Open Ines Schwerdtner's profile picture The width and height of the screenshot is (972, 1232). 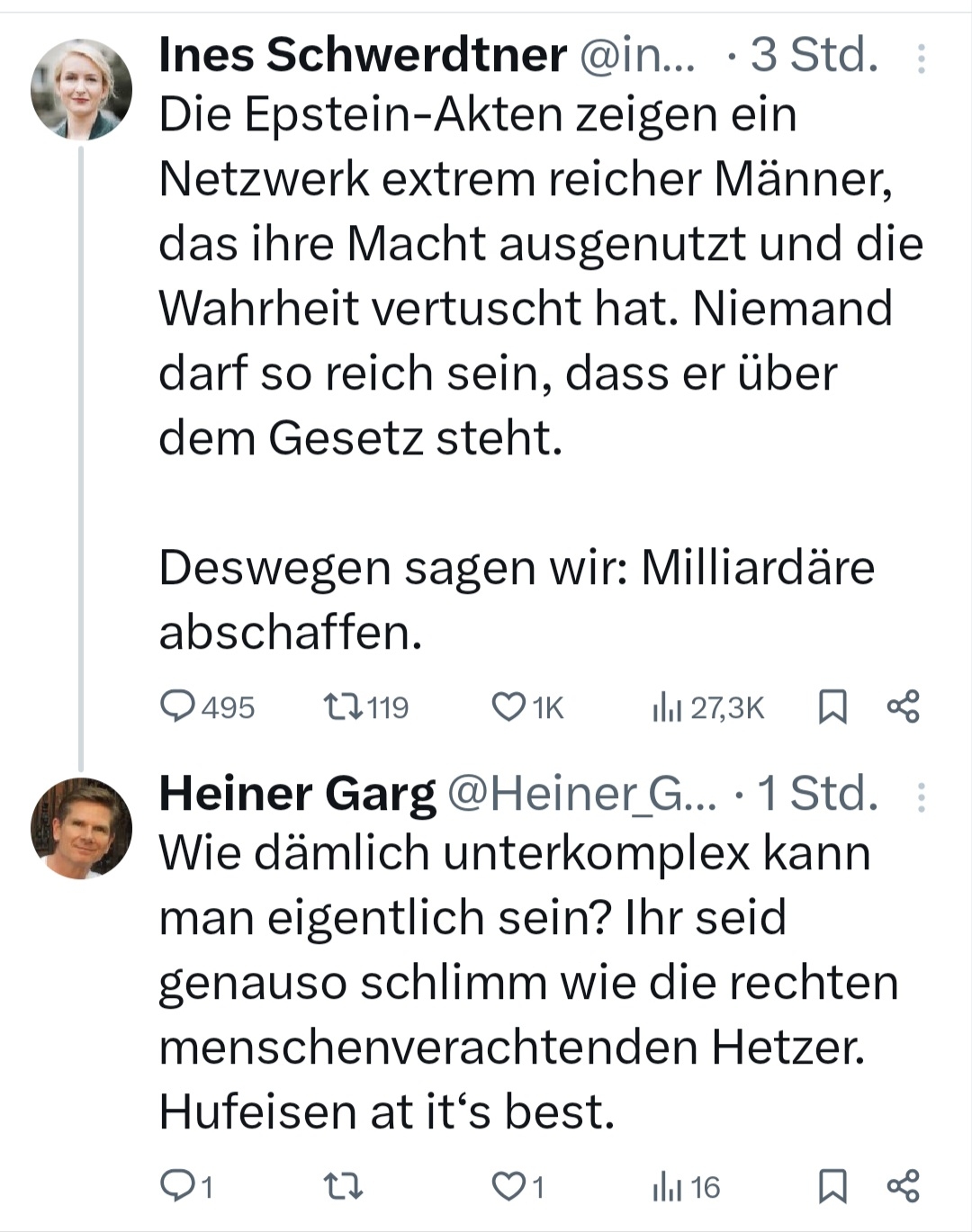pos(82,89)
